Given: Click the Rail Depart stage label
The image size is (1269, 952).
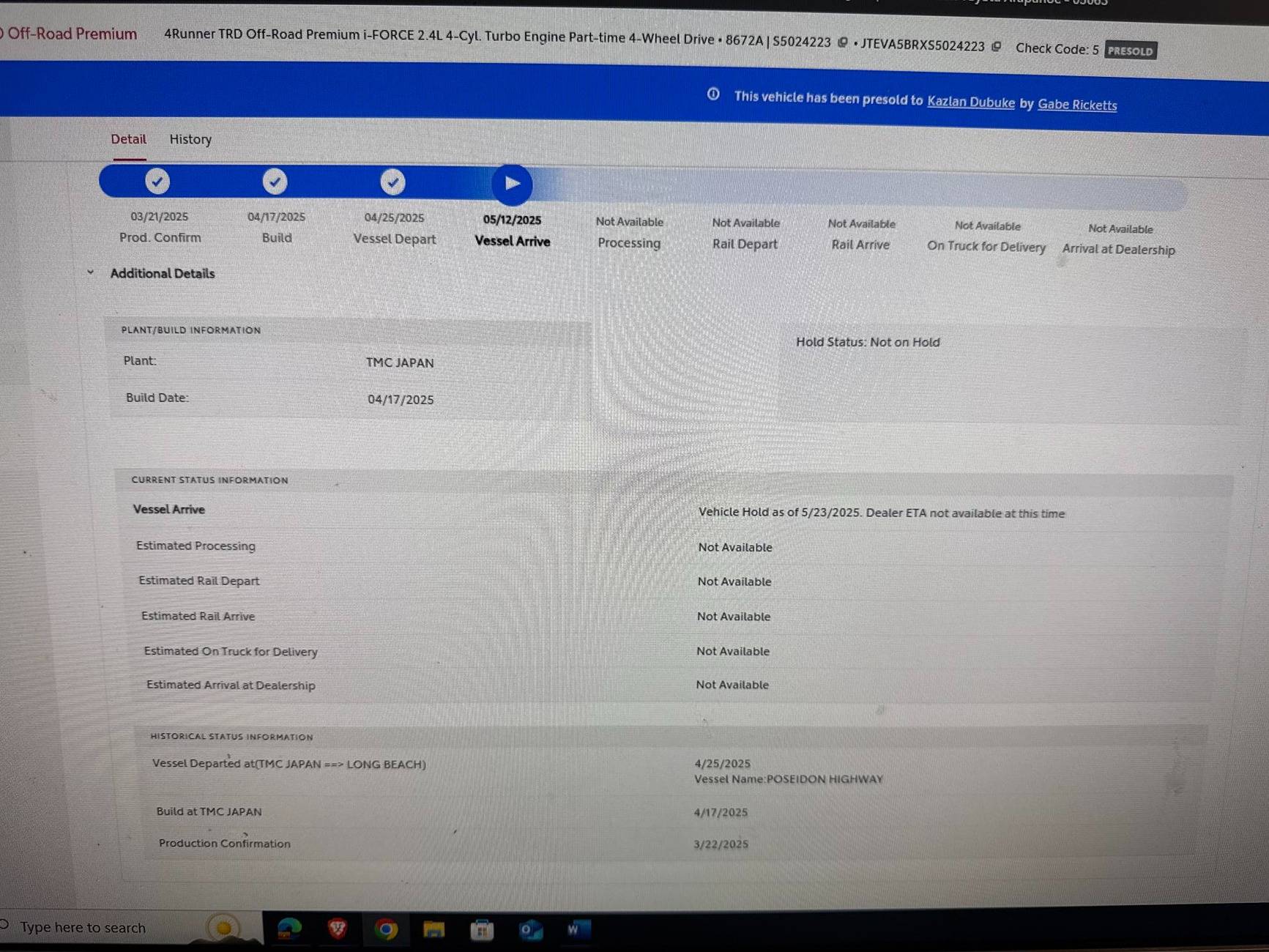Looking at the screenshot, I should 745,244.
